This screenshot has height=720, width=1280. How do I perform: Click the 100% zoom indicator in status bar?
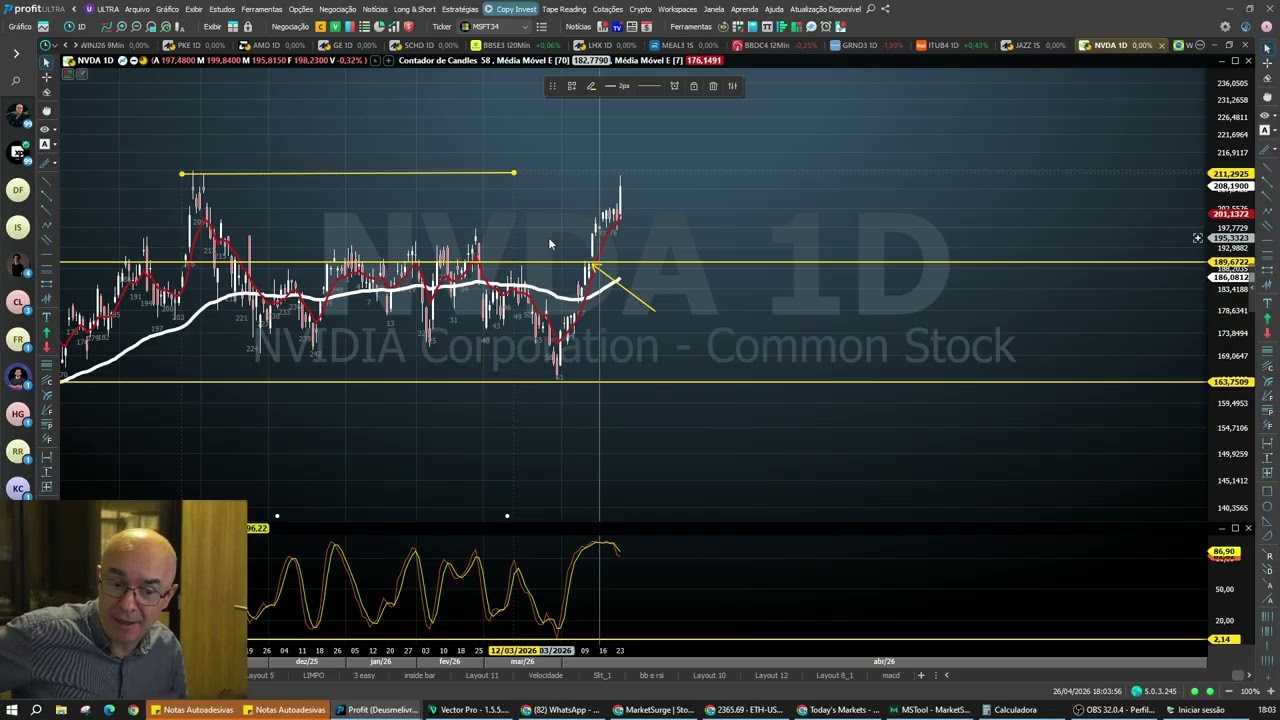click(1249, 691)
